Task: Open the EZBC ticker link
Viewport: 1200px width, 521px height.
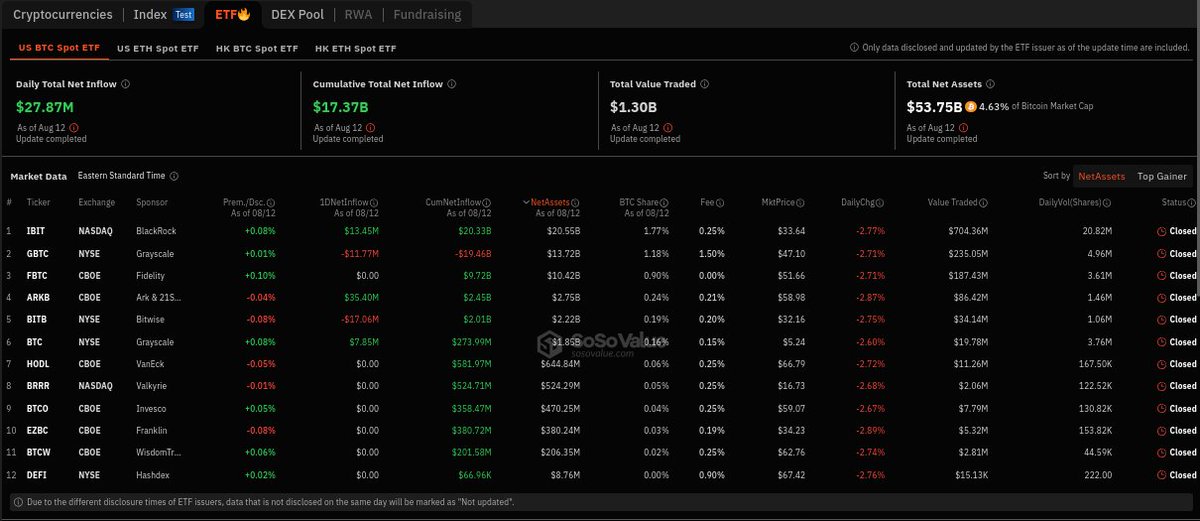Action: tap(38, 430)
